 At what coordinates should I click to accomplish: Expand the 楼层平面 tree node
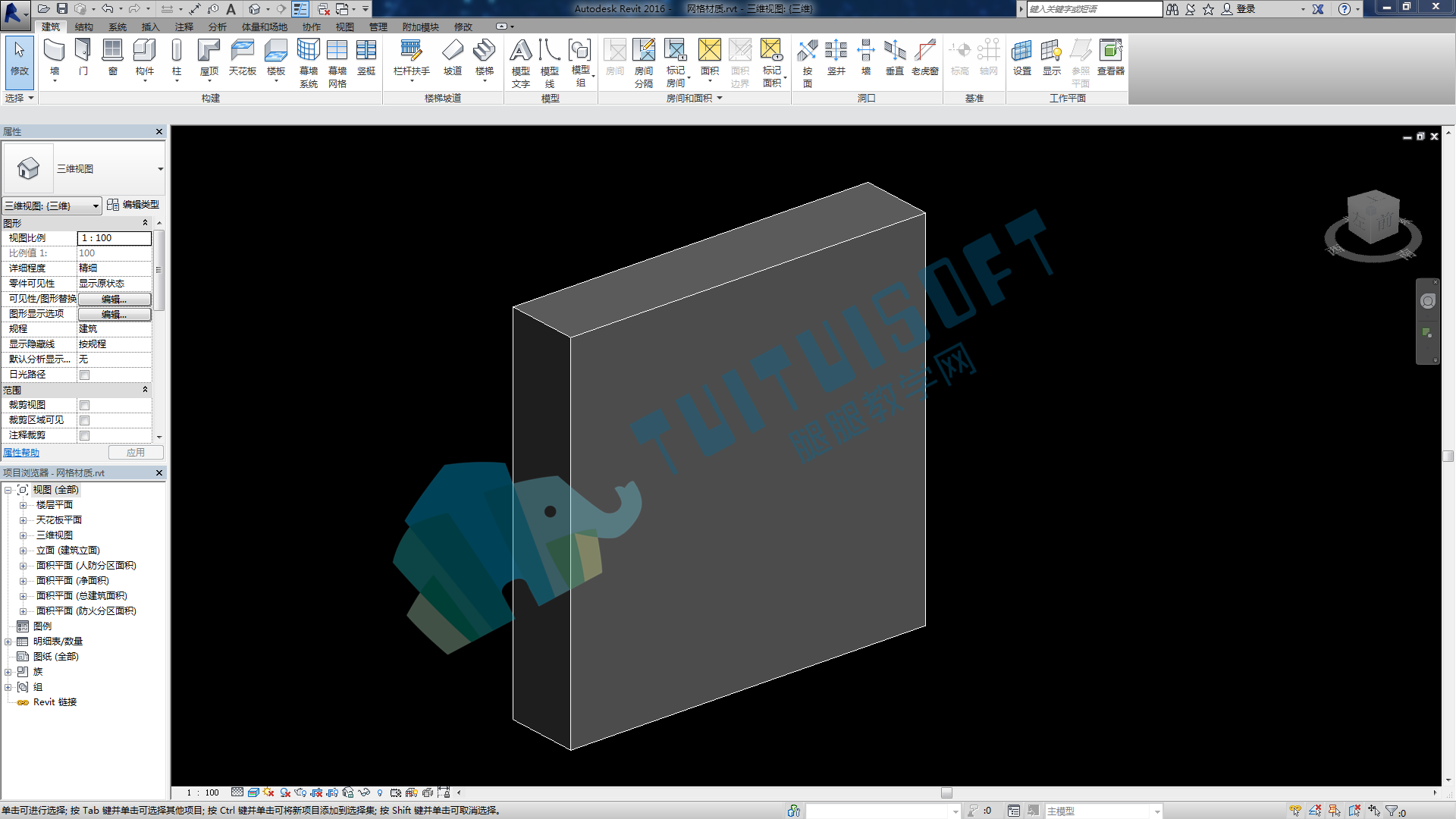pos(23,505)
